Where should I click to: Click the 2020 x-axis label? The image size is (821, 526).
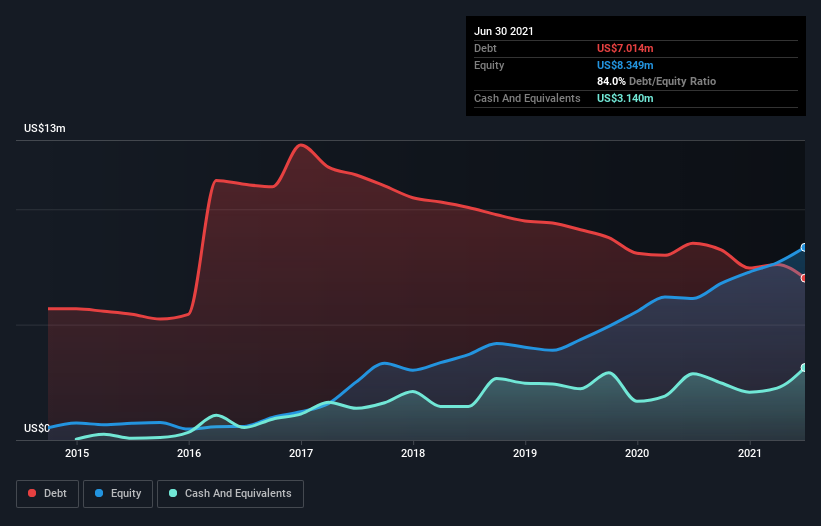637,453
